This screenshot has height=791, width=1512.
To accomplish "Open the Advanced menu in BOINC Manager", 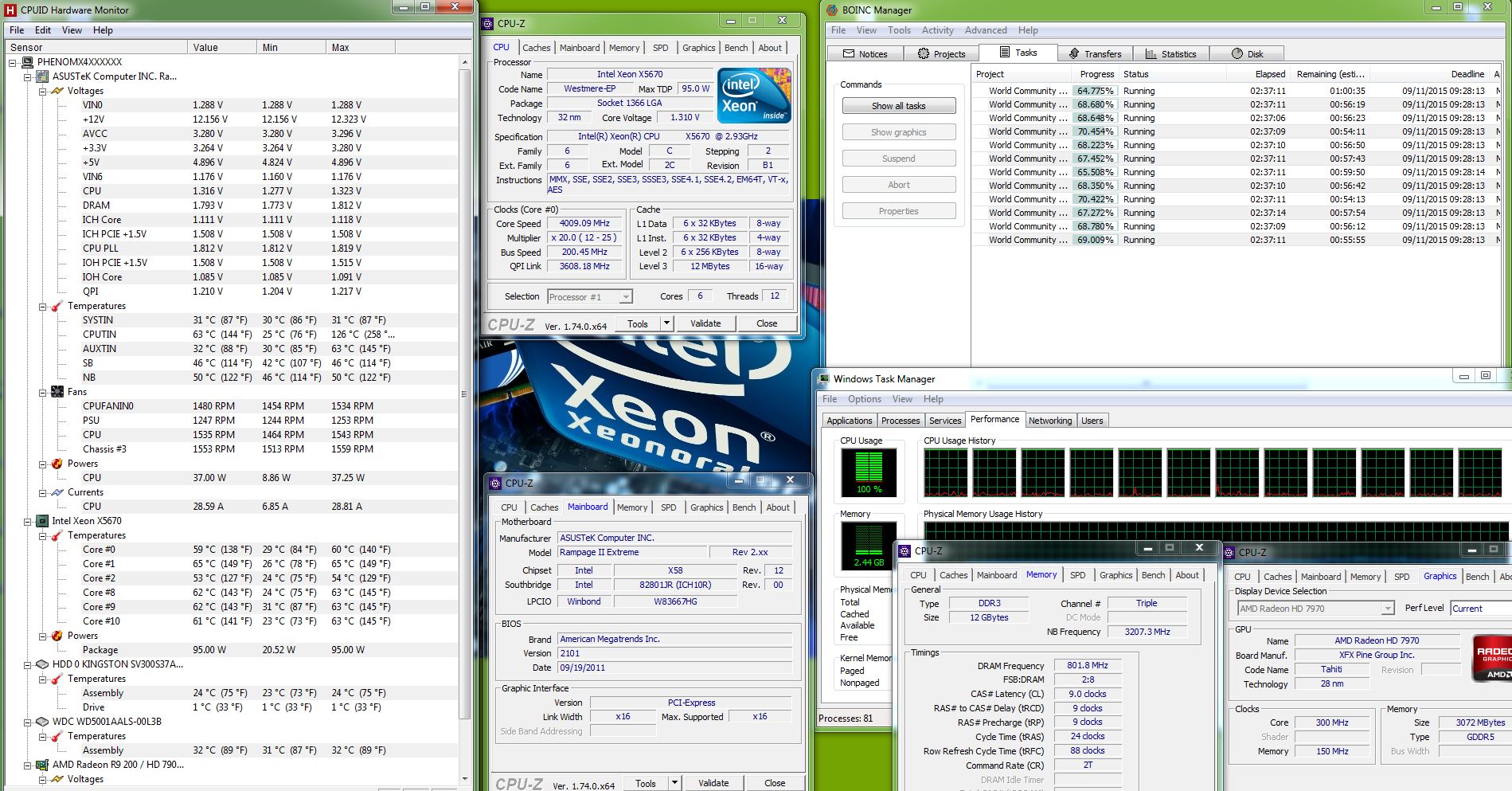I will pos(986,30).
